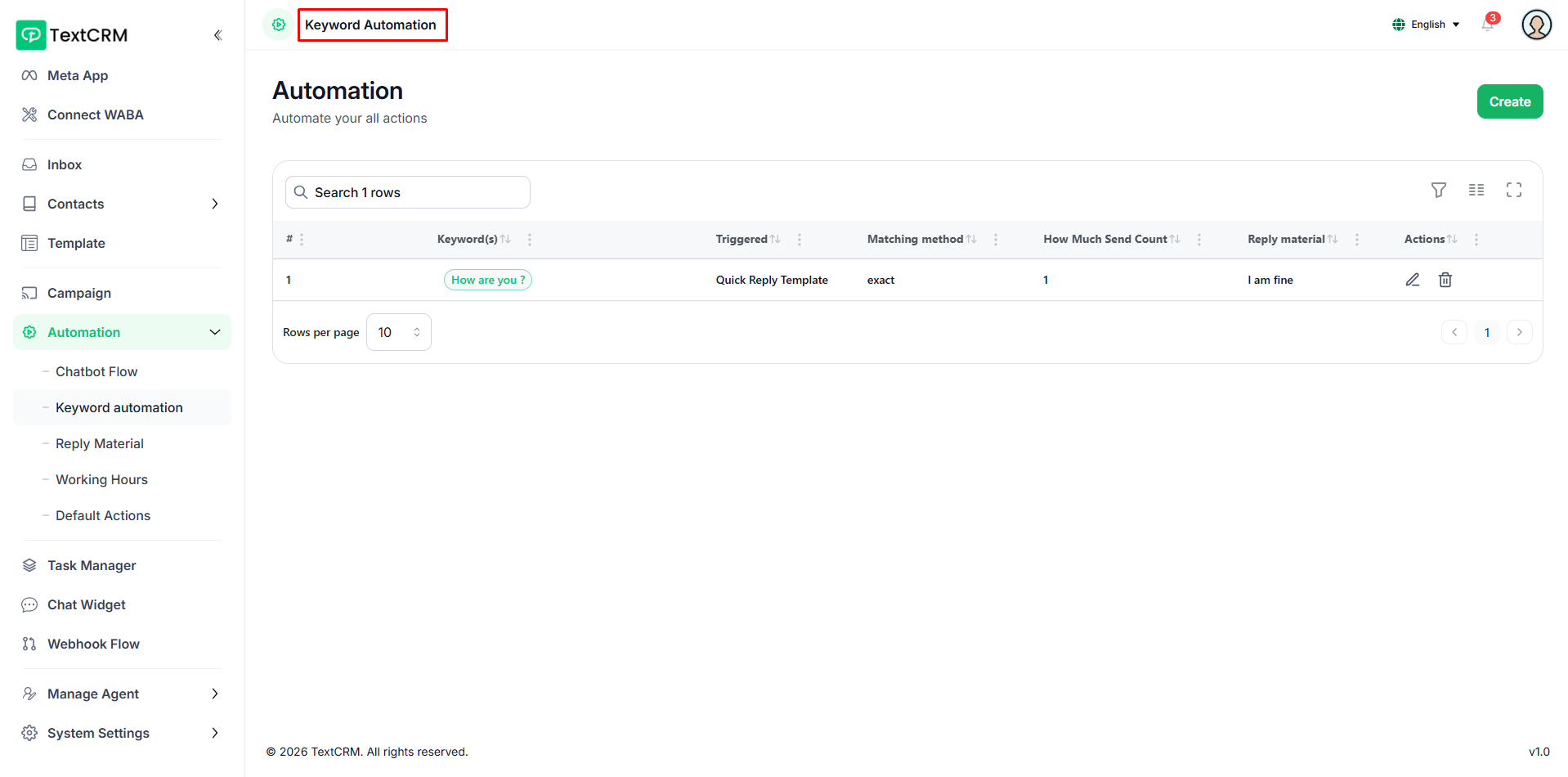Viewport: 1568px width, 777px height.
Task: Open the column view settings icon
Action: [x=1476, y=190]
